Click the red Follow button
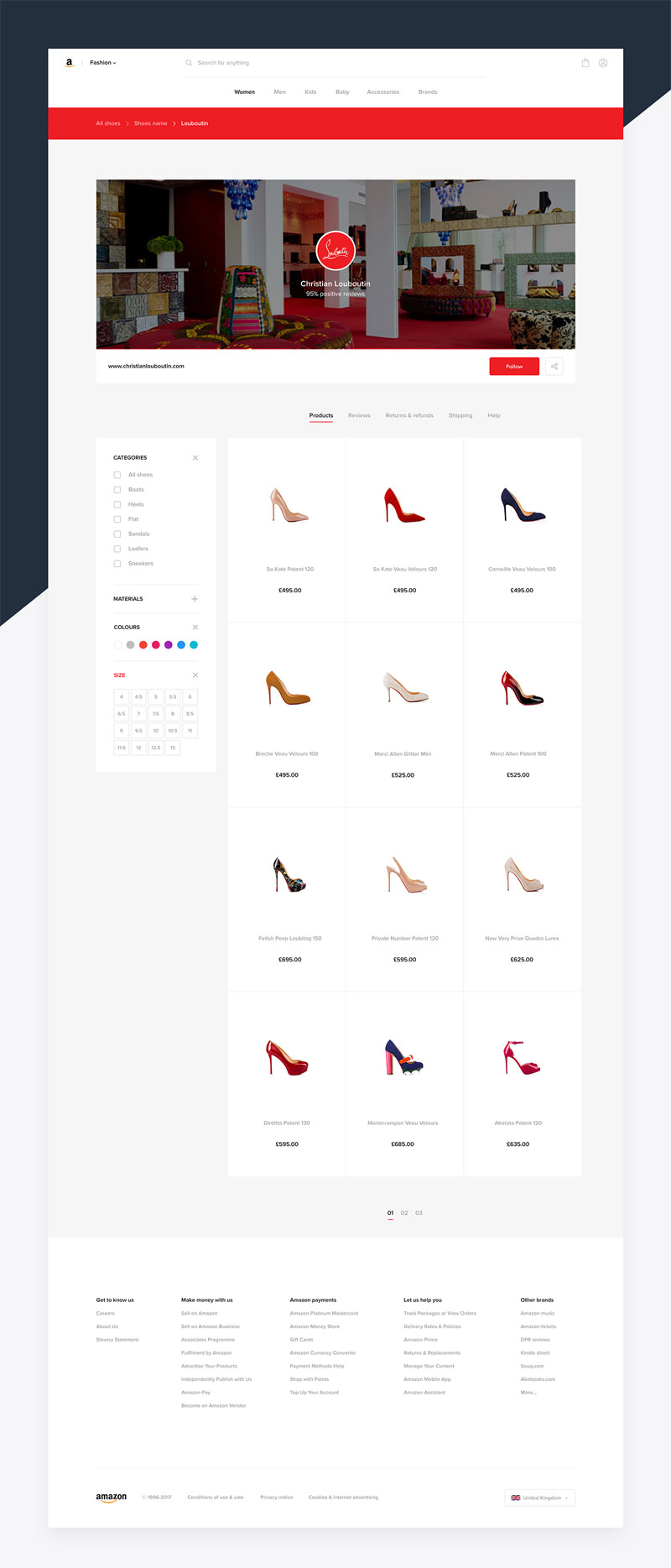Viewport: 671px width, 1568px height. click(514, 367)
